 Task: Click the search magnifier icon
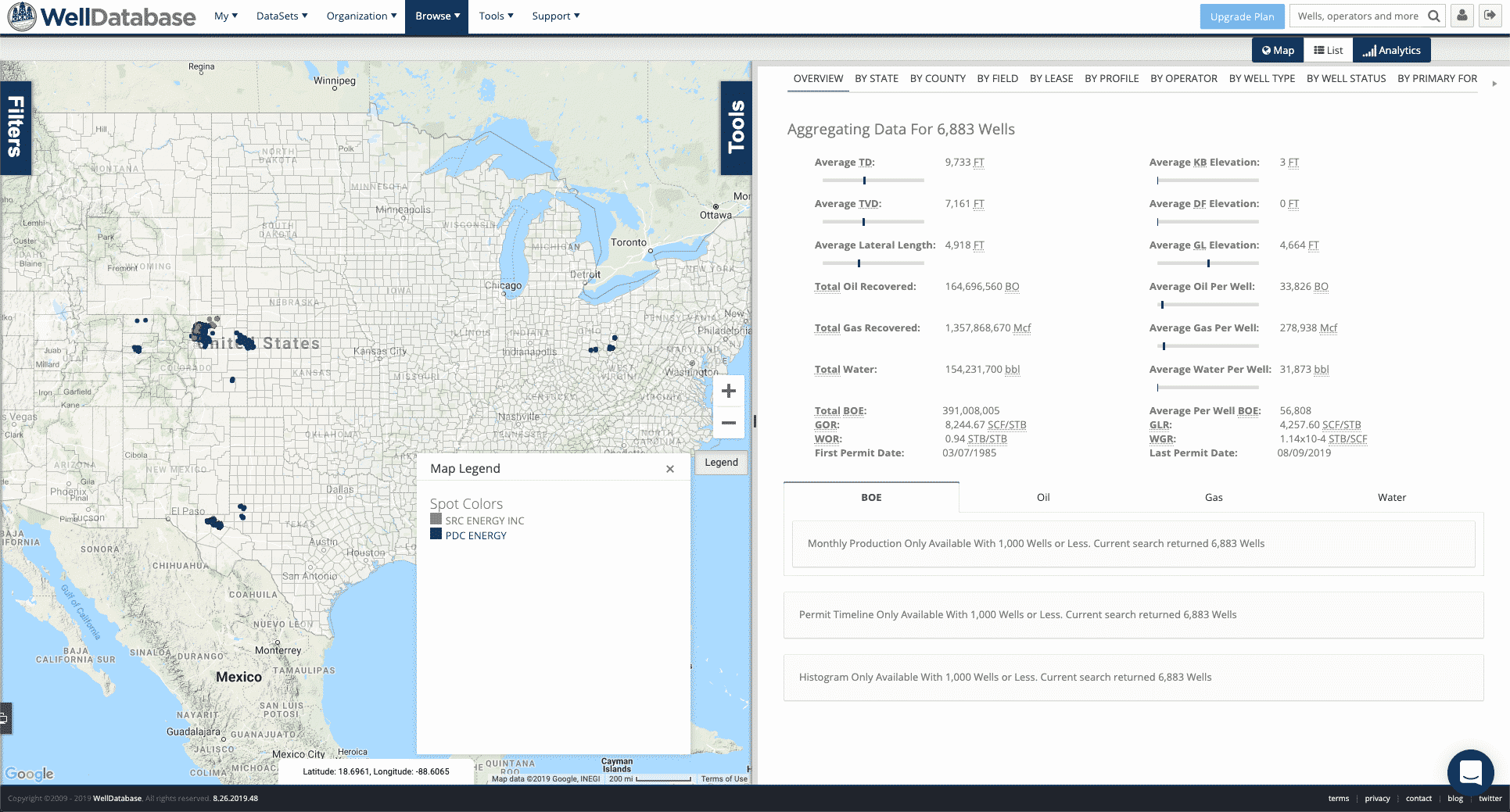point(1433,16)
